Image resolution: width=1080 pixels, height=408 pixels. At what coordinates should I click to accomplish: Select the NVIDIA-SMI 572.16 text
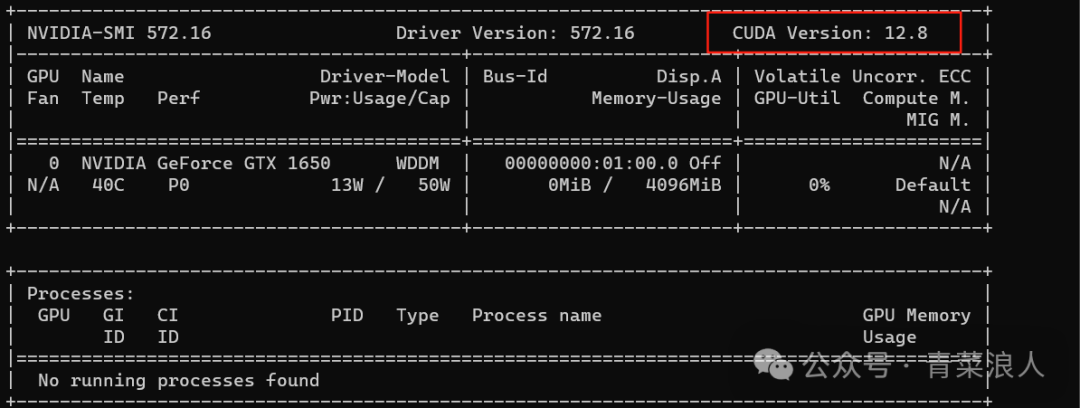click(x=119, y=32)
